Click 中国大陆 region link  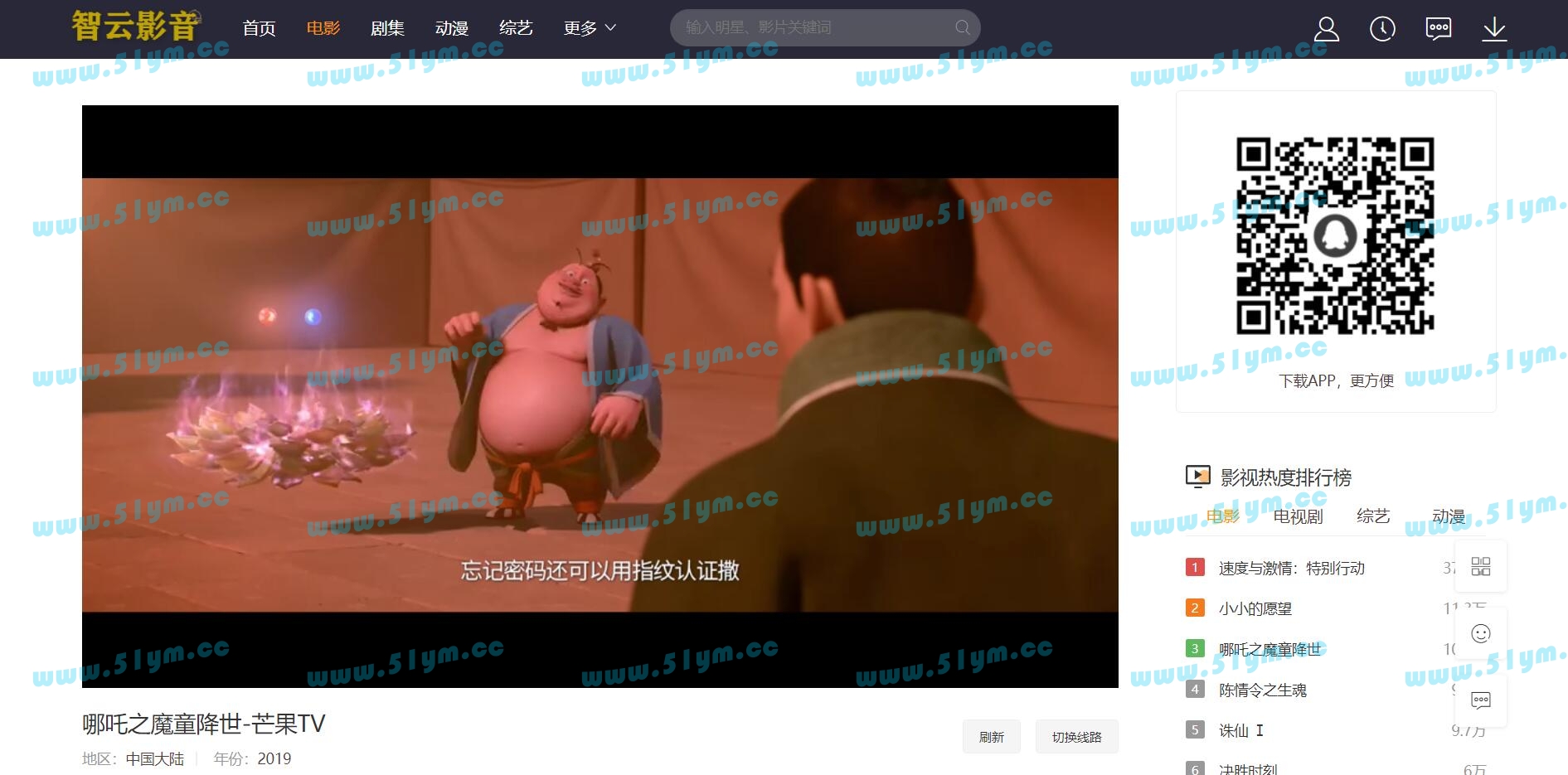[x=155, y=758]
